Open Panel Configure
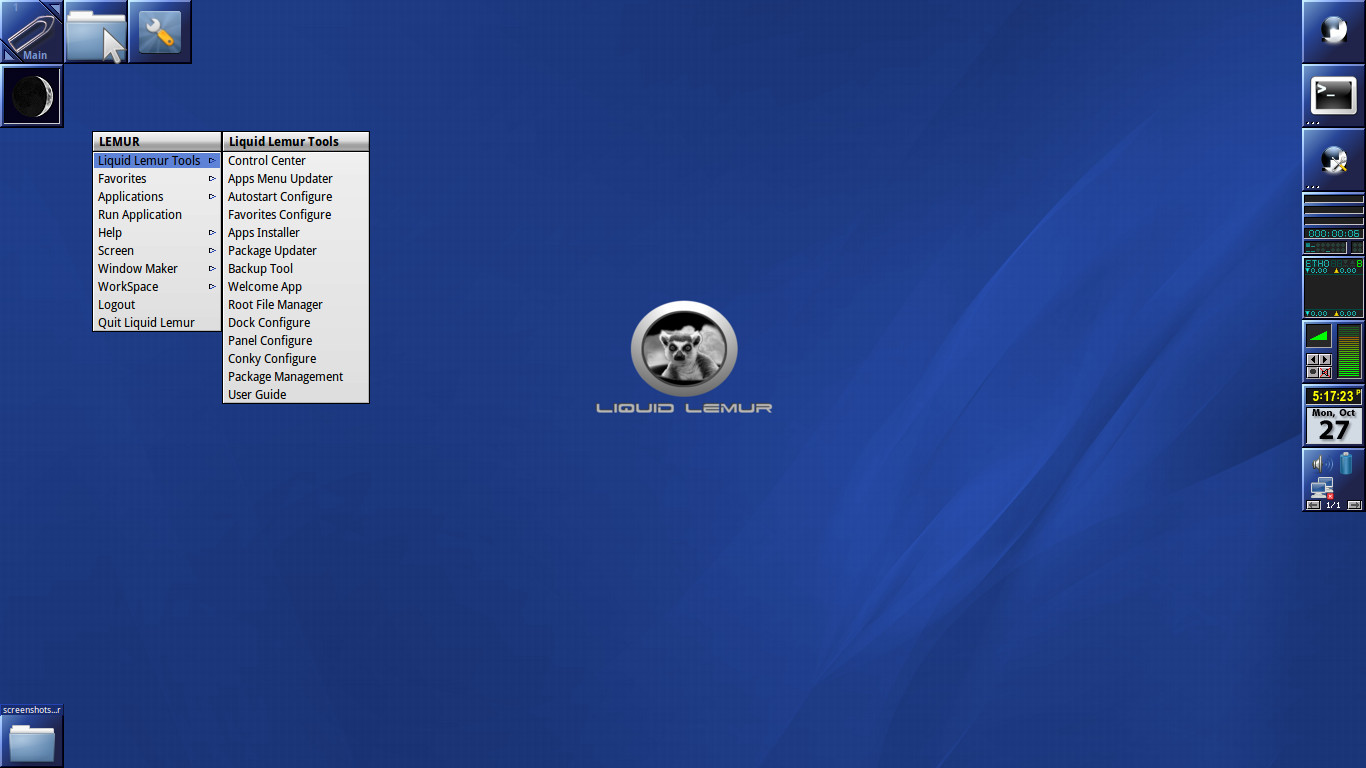This screenshot has height=768, width=1366. click(x=296, y=341)
